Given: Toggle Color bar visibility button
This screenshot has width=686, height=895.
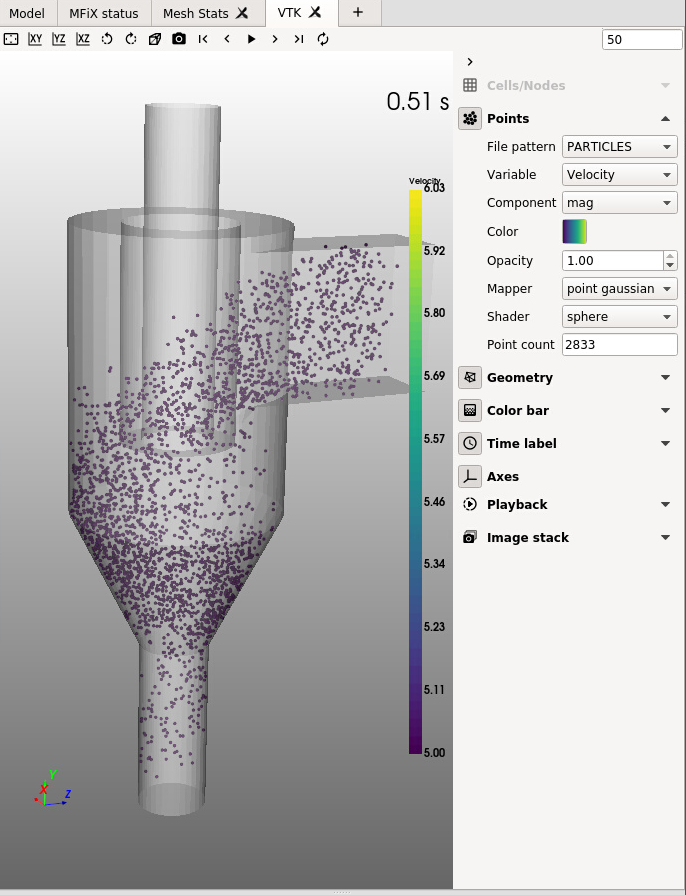Looking at the screenshot, I should click(470, 411).
